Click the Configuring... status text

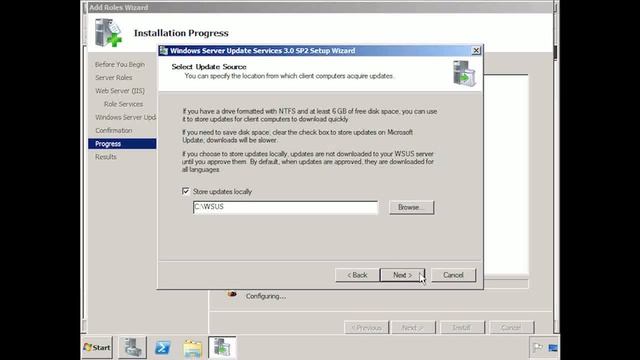(266, 296)
